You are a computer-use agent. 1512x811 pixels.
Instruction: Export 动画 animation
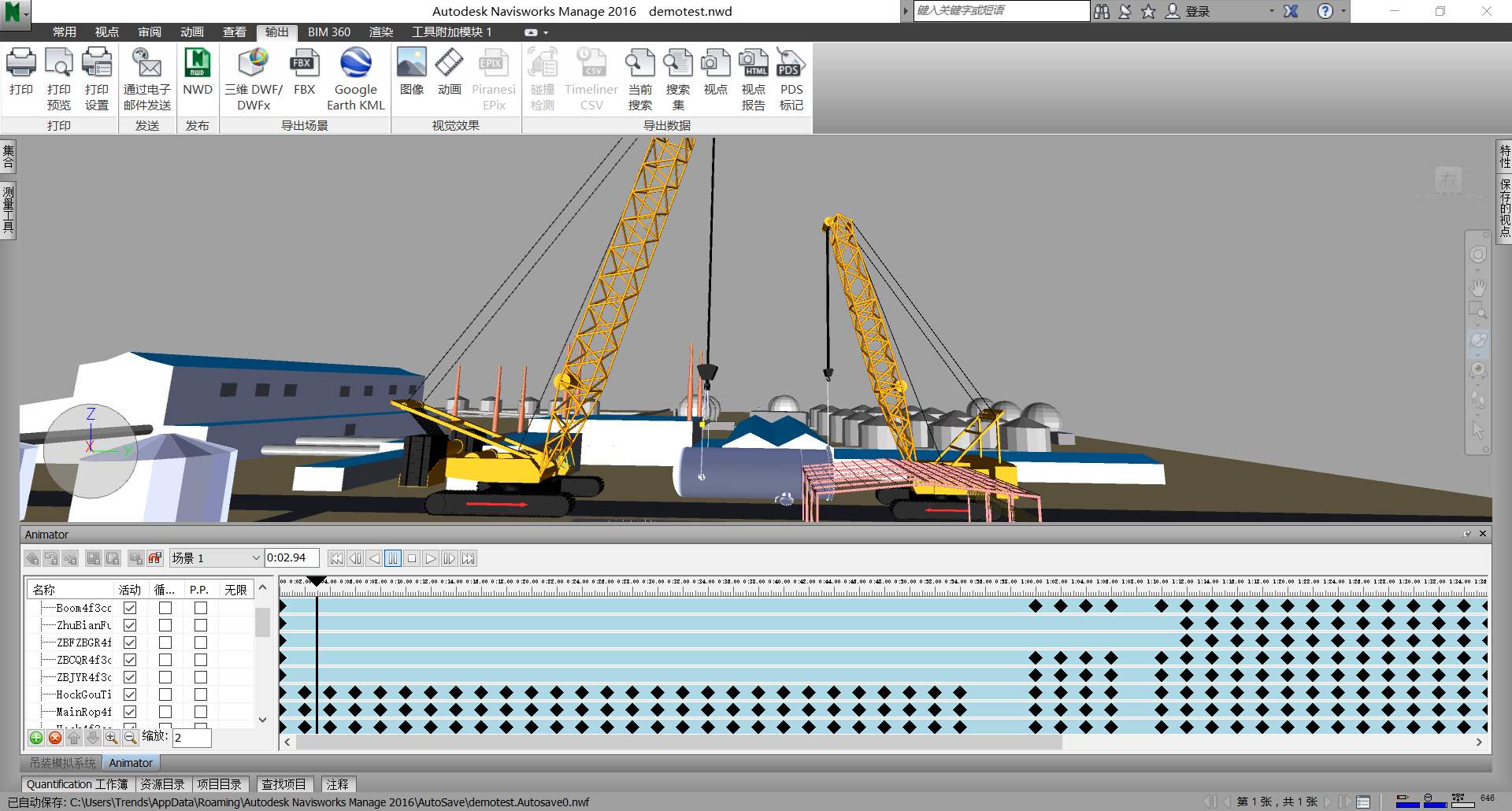point(450,72)
